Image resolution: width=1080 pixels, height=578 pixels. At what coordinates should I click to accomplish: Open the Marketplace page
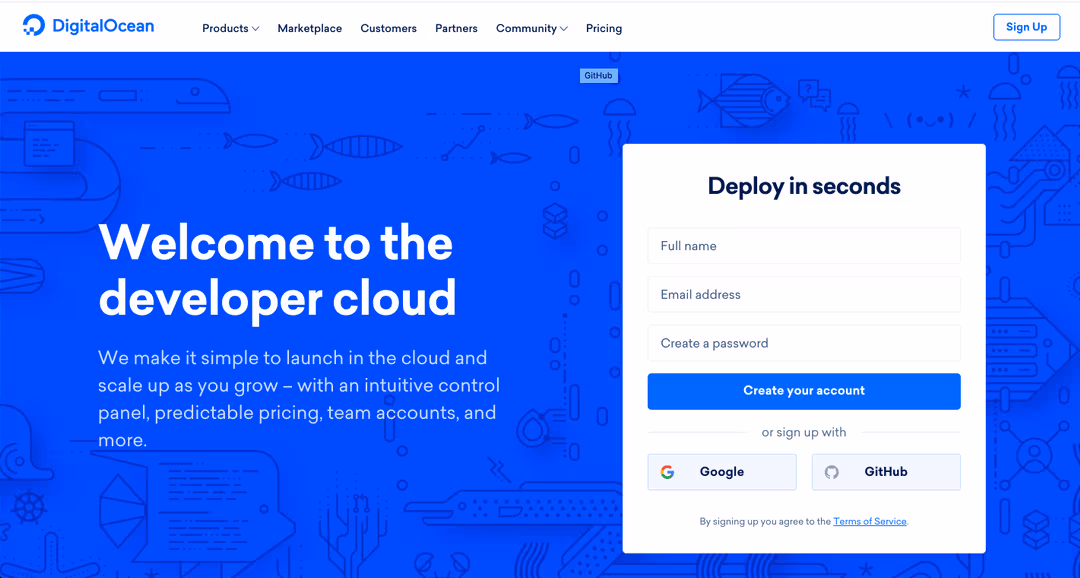coord(310,28)
